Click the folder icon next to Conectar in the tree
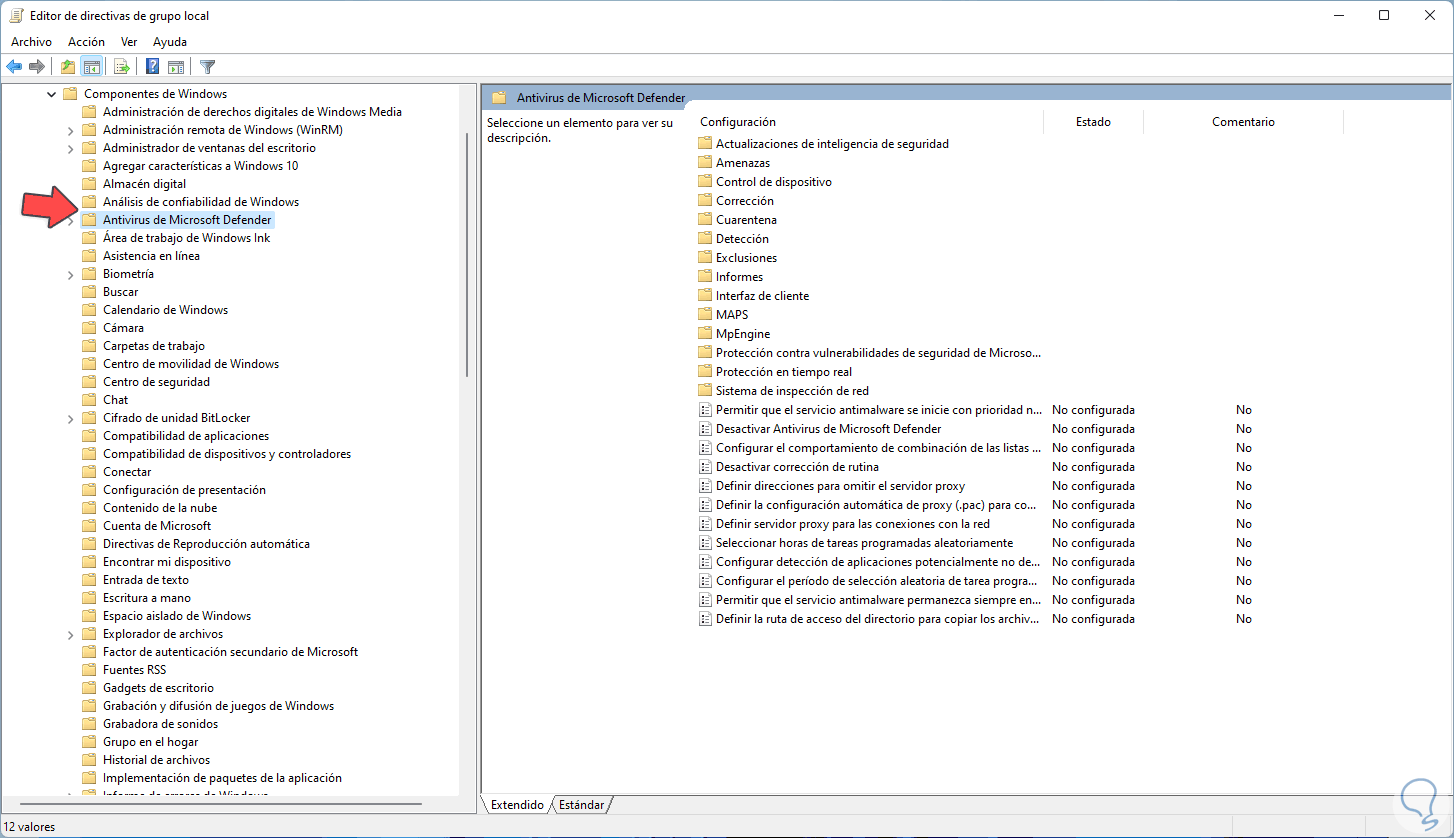Screen dimensions: 1454x838 click(x=89, y=472)
